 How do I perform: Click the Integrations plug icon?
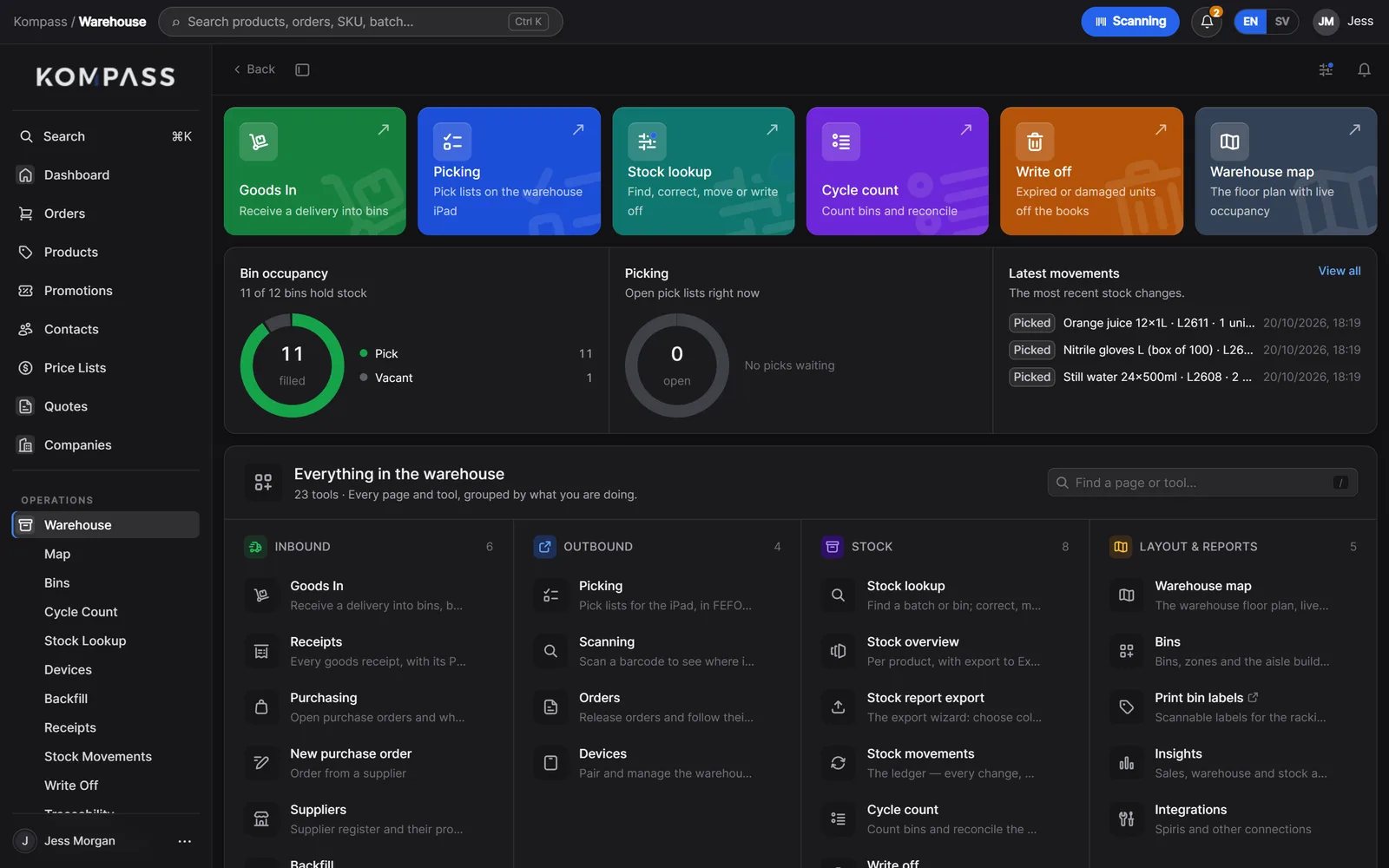click(1126, 819)
